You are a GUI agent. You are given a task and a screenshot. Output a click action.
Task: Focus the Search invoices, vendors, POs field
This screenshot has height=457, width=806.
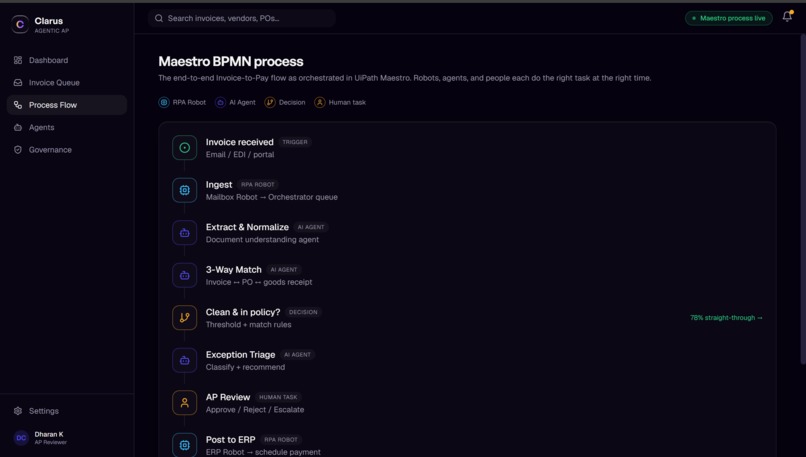(x=242, y=18)
